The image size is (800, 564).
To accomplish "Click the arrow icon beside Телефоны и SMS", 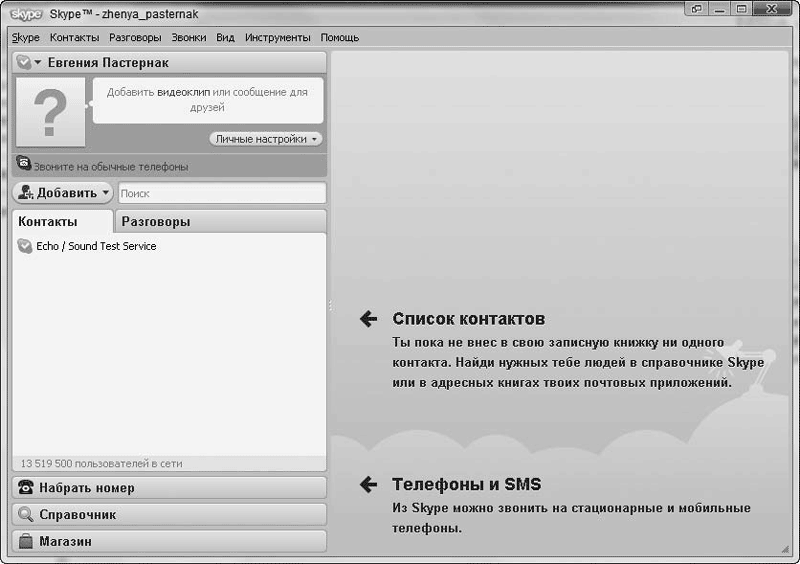I will click(x=368, y=485).
